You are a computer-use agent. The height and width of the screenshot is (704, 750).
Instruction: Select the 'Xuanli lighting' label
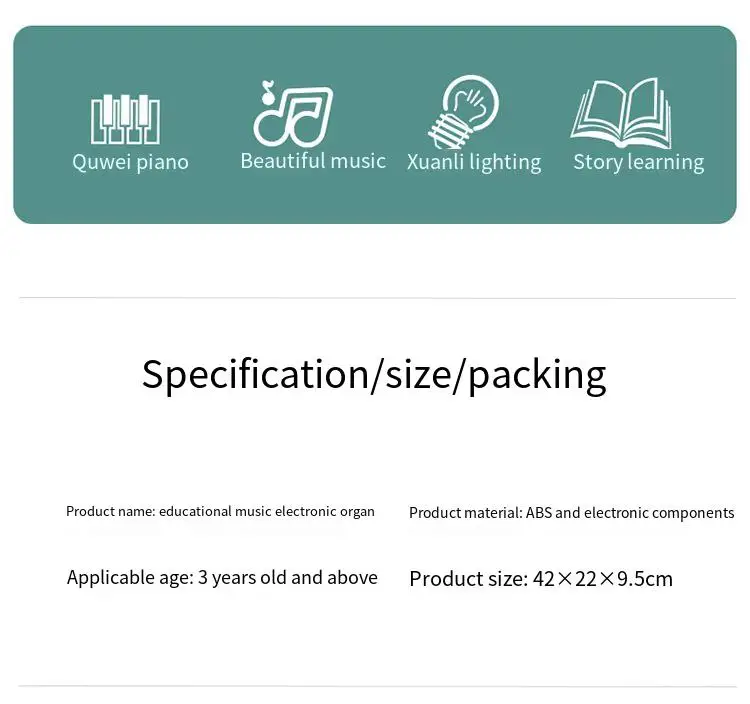[474, 162]
